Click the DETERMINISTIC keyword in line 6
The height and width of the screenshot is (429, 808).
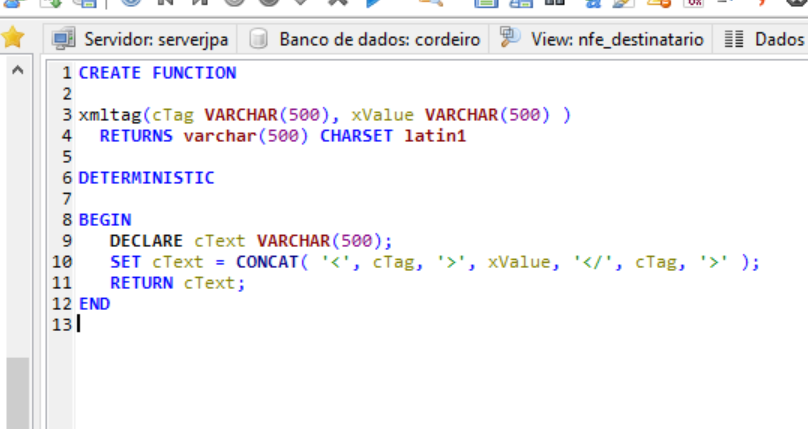pos(146,178)
